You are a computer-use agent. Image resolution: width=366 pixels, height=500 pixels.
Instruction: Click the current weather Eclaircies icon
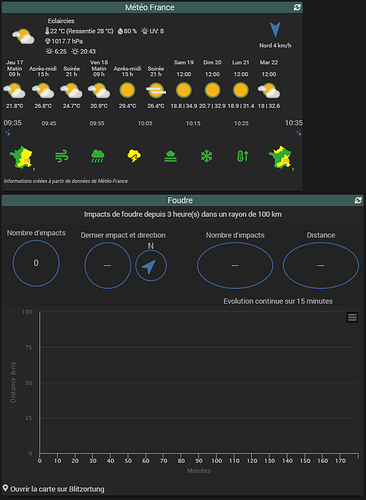(x=23, y=36)
